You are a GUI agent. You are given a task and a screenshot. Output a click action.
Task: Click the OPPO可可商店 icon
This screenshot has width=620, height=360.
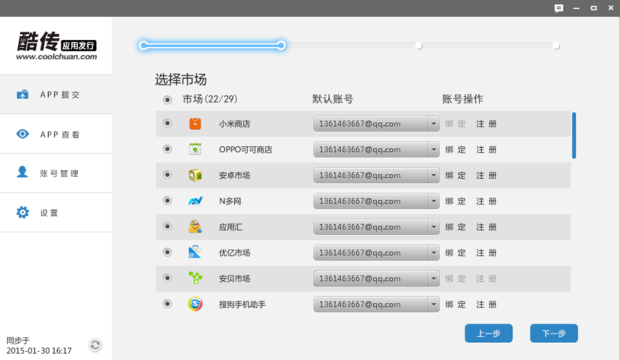coord(195,149)
